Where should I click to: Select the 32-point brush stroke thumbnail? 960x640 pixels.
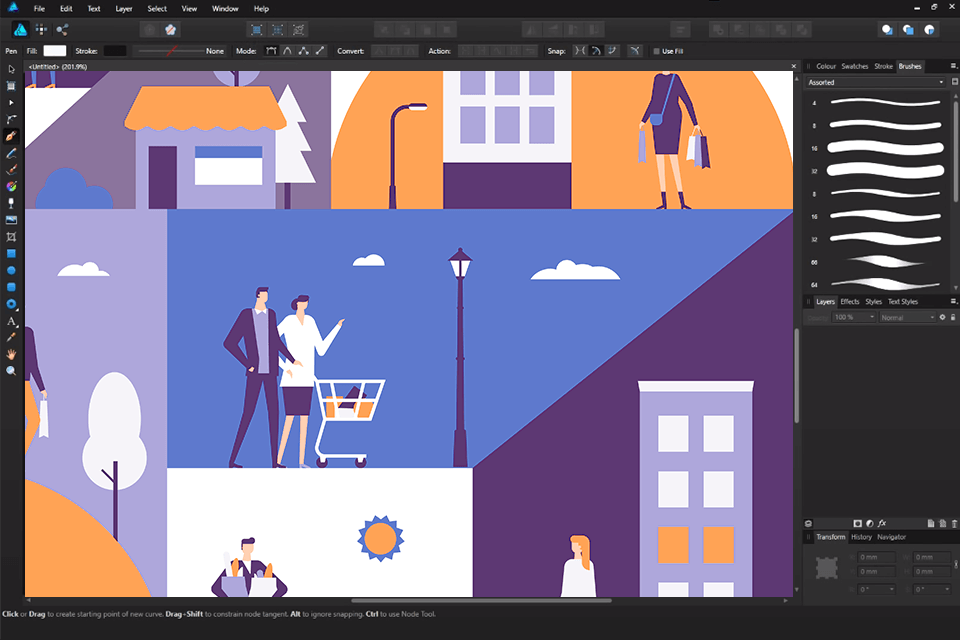880,169
